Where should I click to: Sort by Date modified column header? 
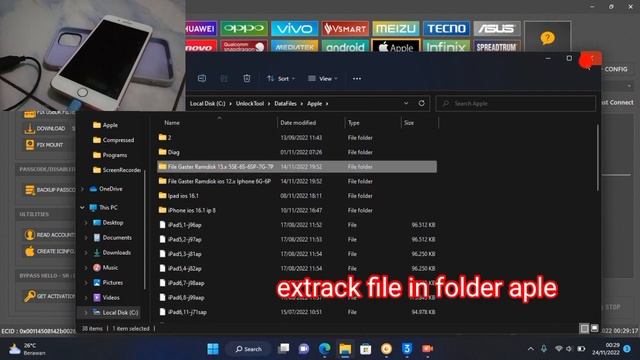click(x=298, y=122)
